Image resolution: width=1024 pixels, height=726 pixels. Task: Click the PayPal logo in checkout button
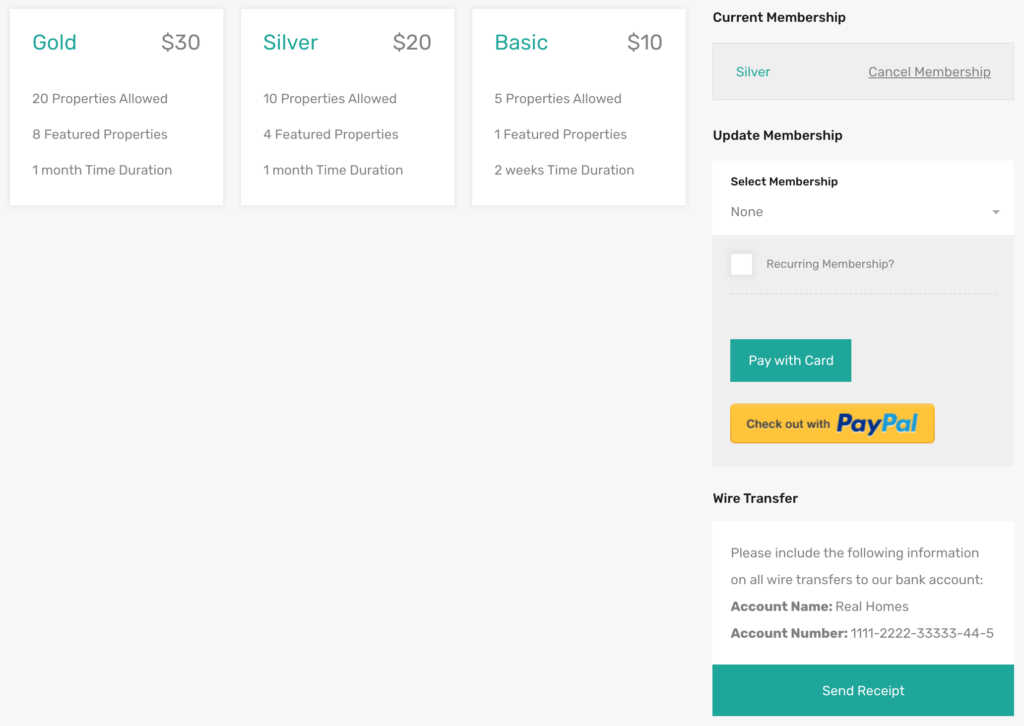pyautogui.click(x=877, y=424)
